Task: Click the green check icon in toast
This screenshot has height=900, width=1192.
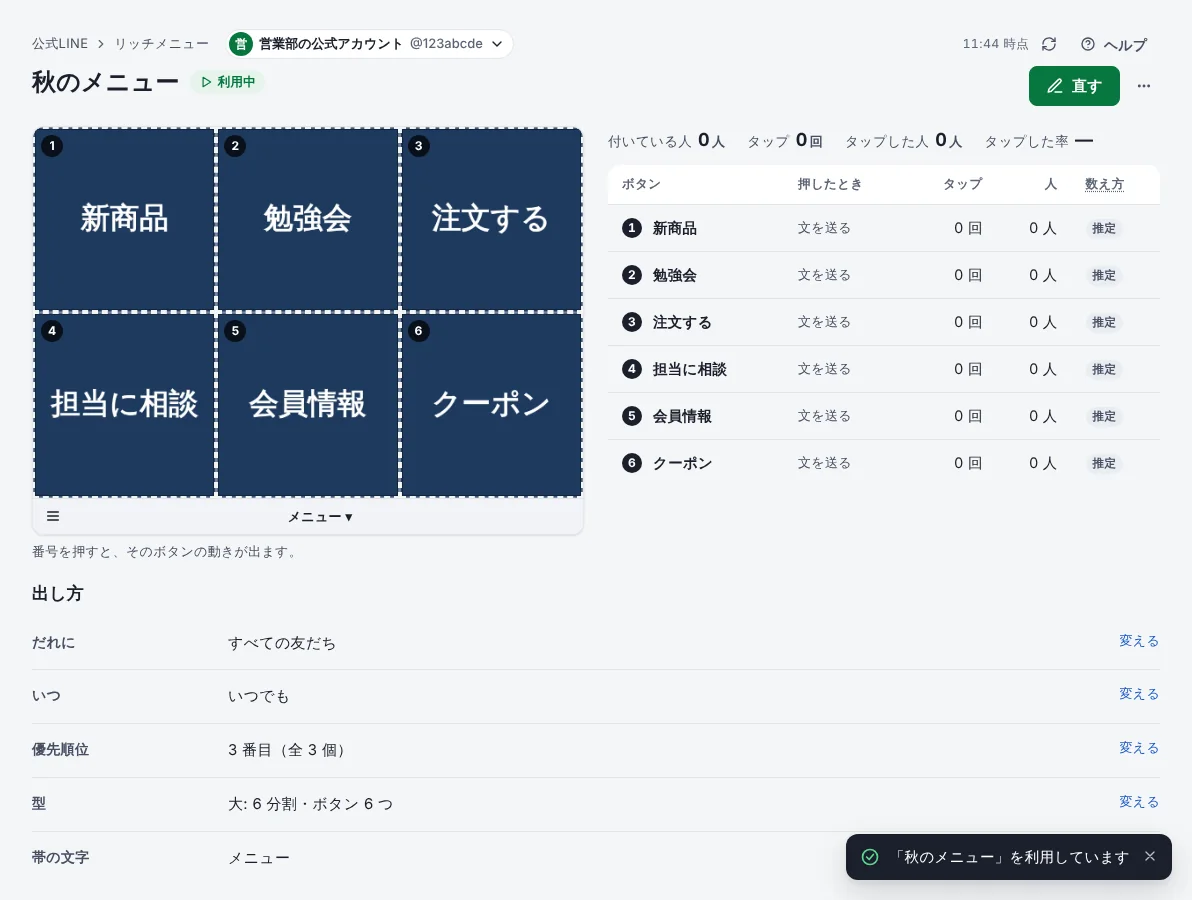Action: click(x=870, y=857)
